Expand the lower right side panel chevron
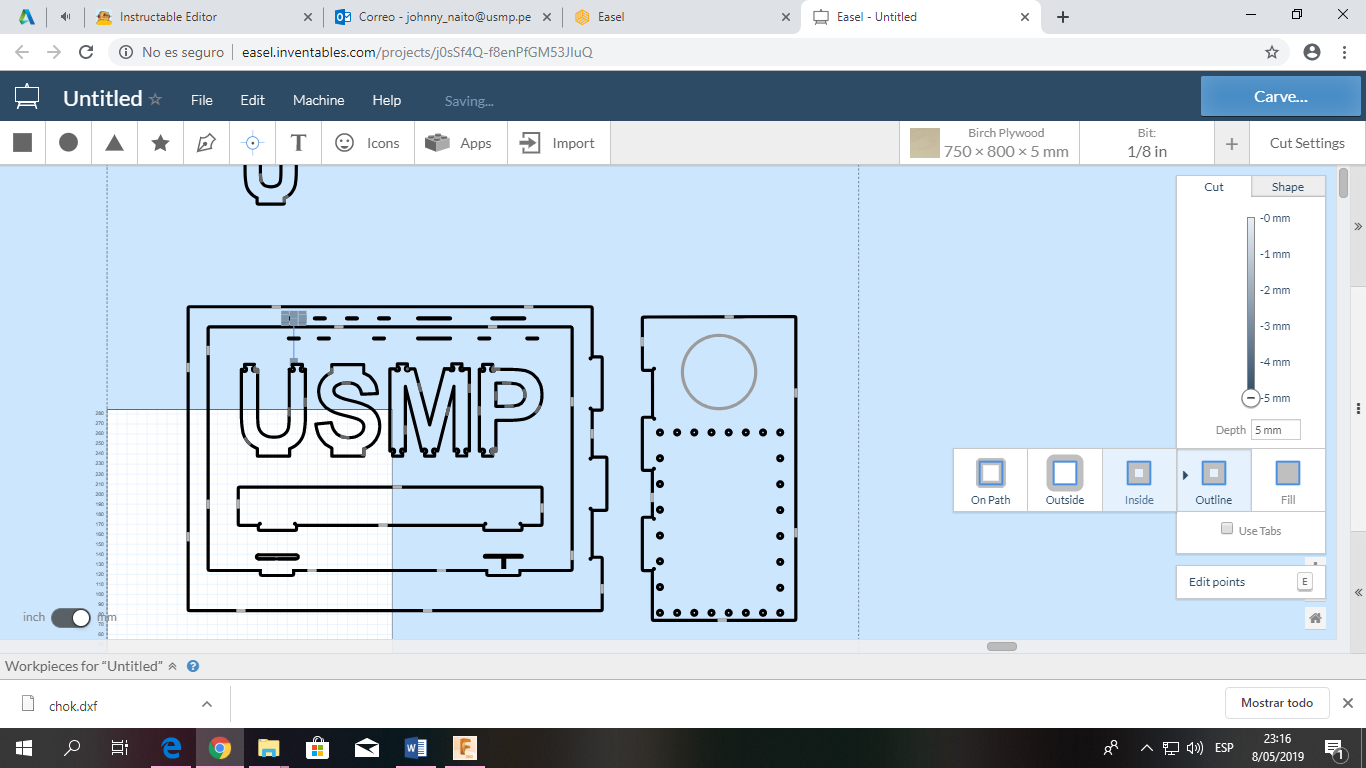The image size is (1366, 768). click(x=1358, y=593)
